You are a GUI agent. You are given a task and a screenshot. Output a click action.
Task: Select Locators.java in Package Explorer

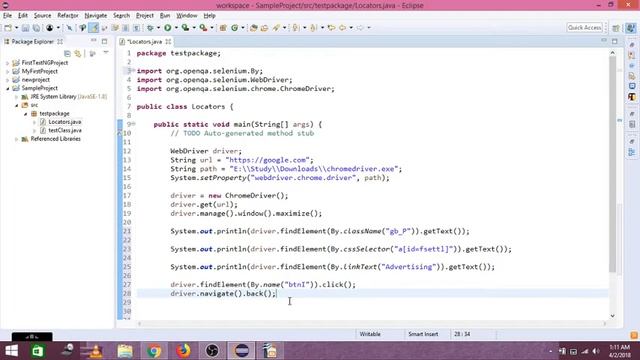pos(64,122)
